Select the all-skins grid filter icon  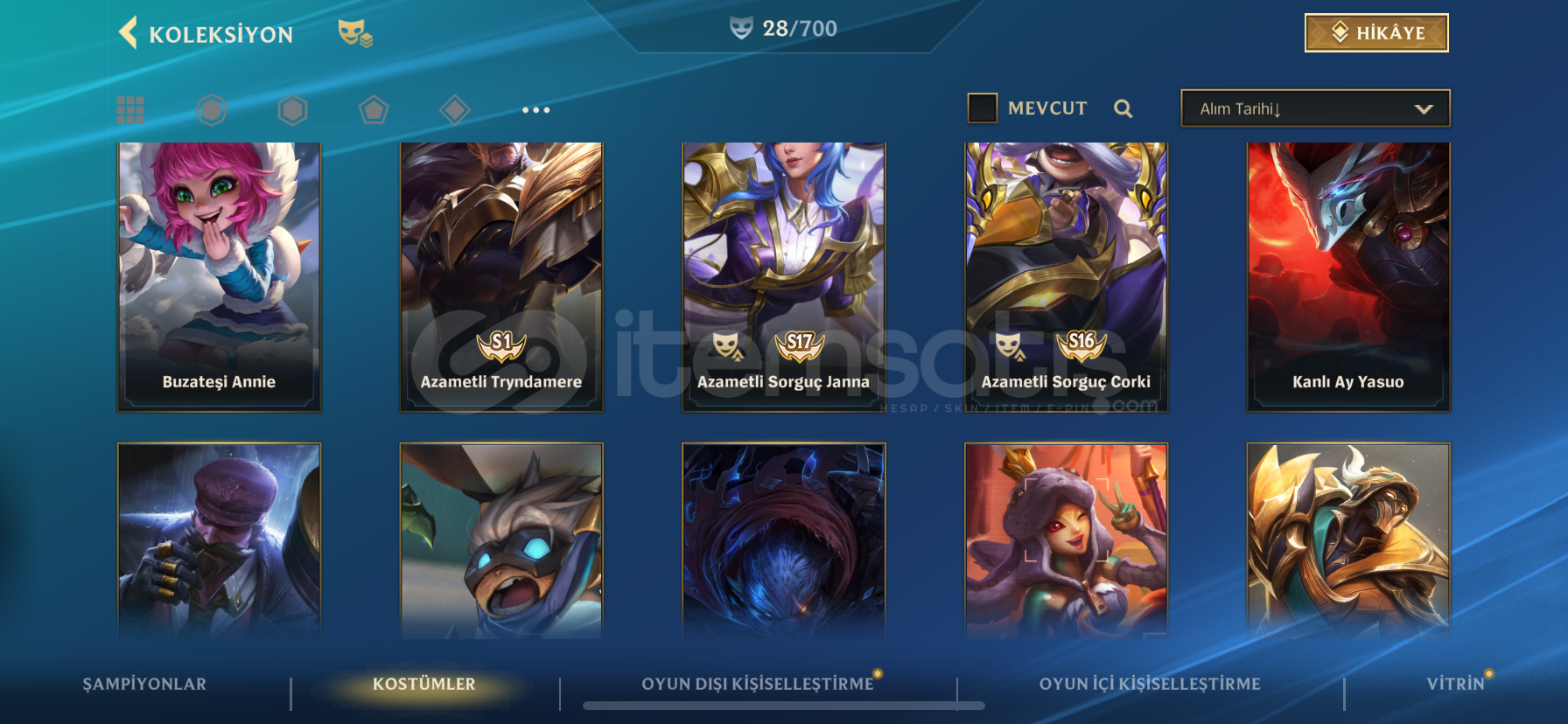130,109
